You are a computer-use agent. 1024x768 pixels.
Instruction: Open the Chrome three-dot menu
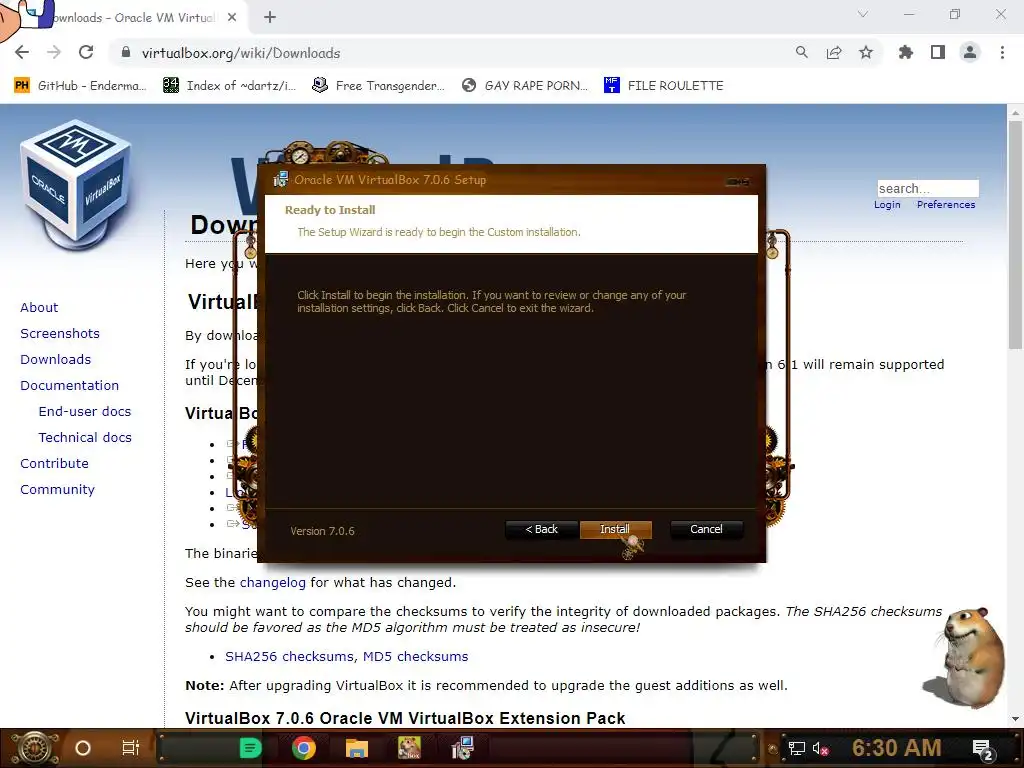click(1002, 53)
